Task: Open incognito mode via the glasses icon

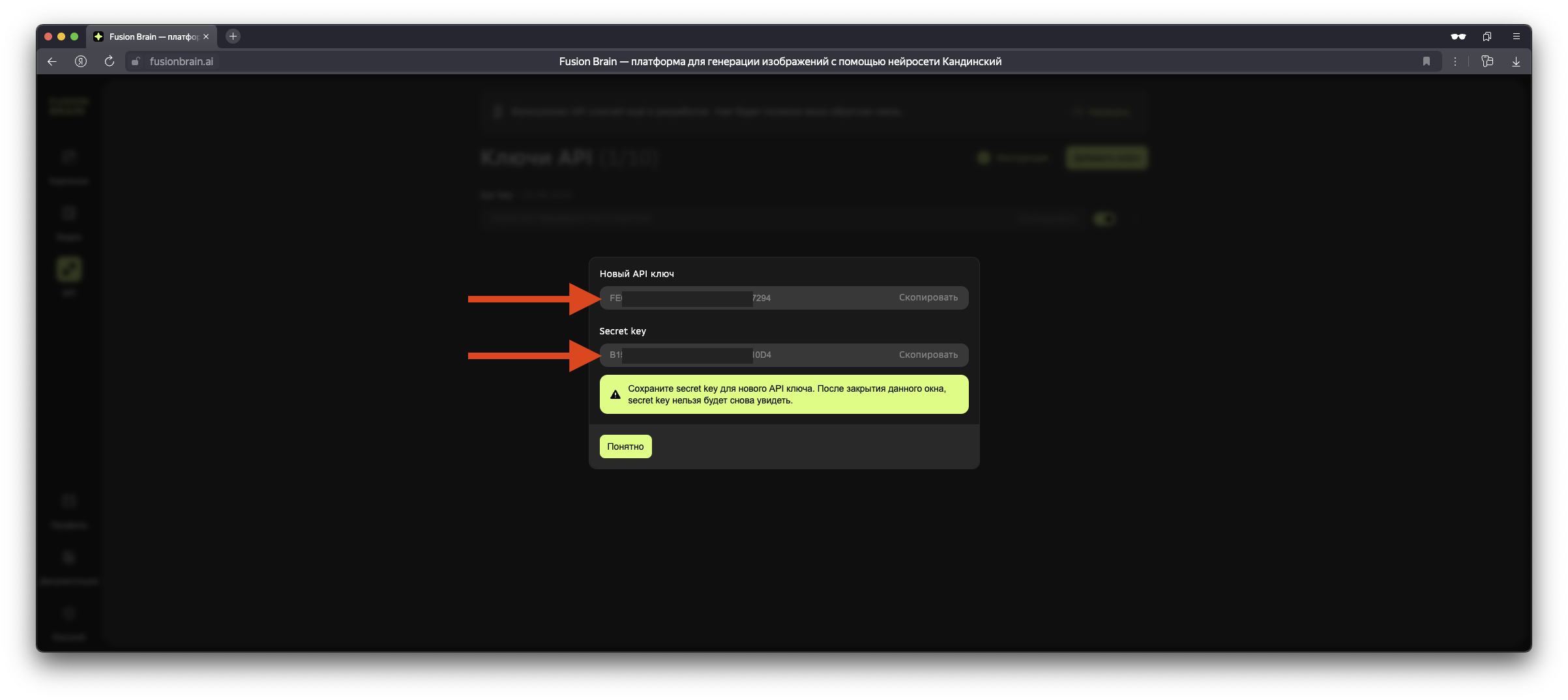Action: (x=1458, y=36)
